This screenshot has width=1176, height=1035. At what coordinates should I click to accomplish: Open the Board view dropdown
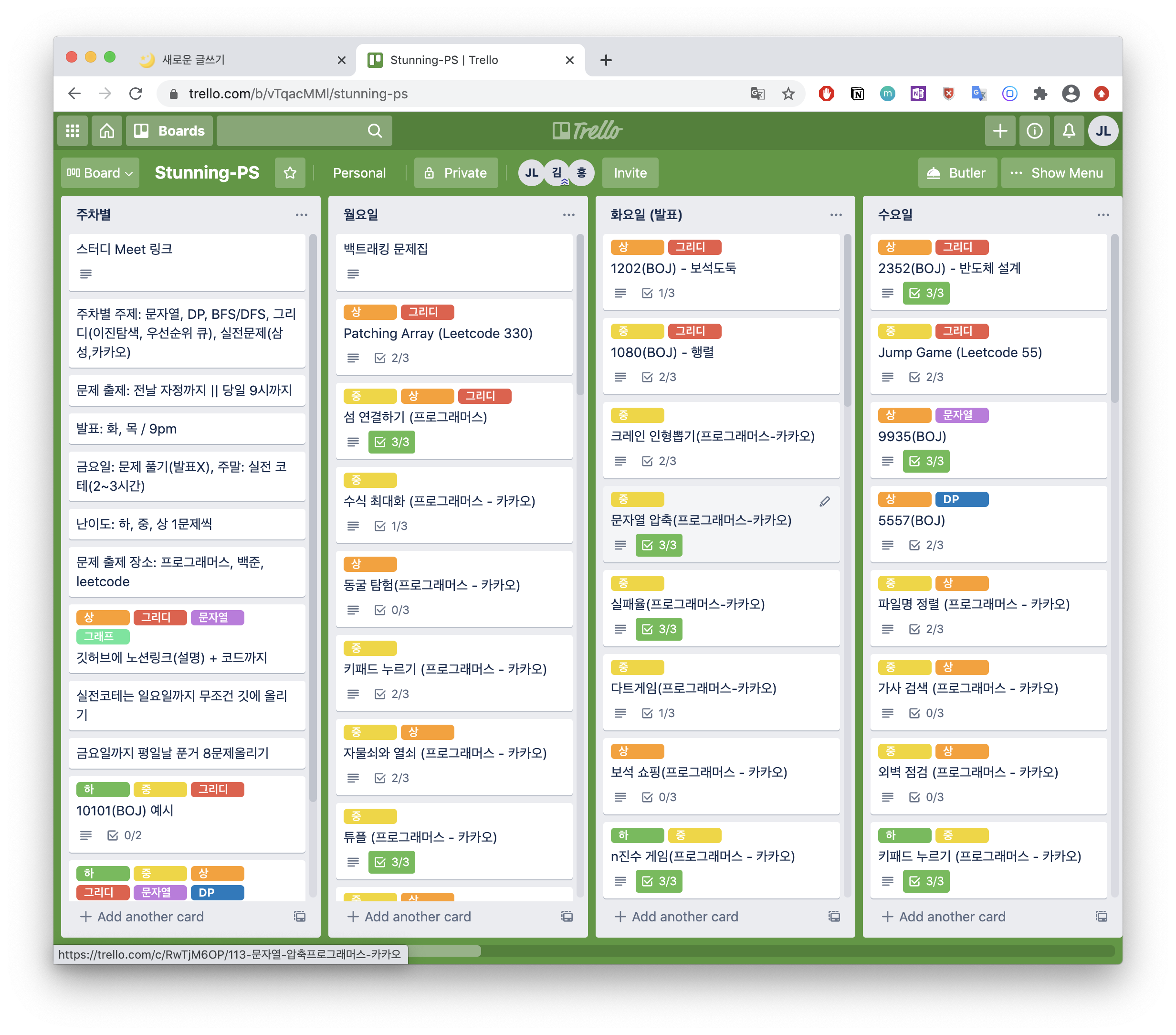point(100,173)
